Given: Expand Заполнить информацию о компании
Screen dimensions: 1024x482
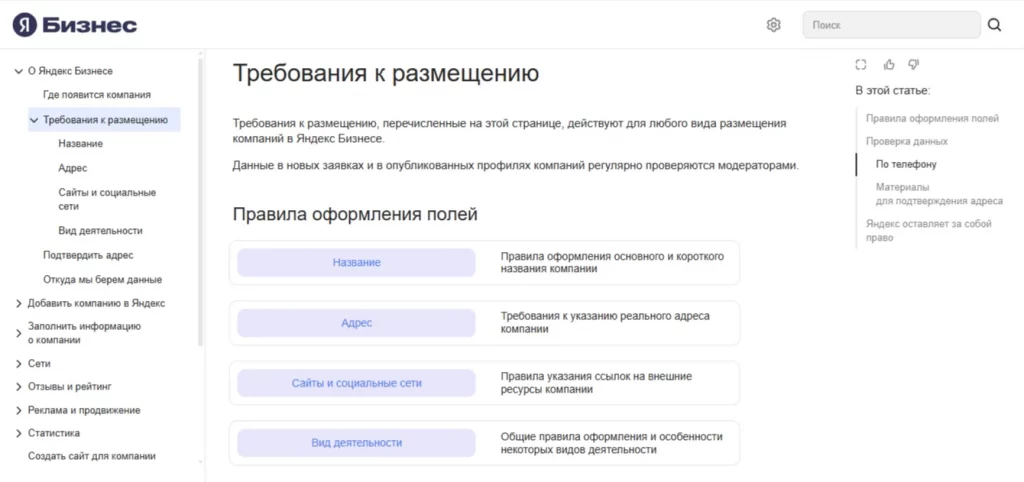Looking at the screenshot, I should (x=18, y=334).
